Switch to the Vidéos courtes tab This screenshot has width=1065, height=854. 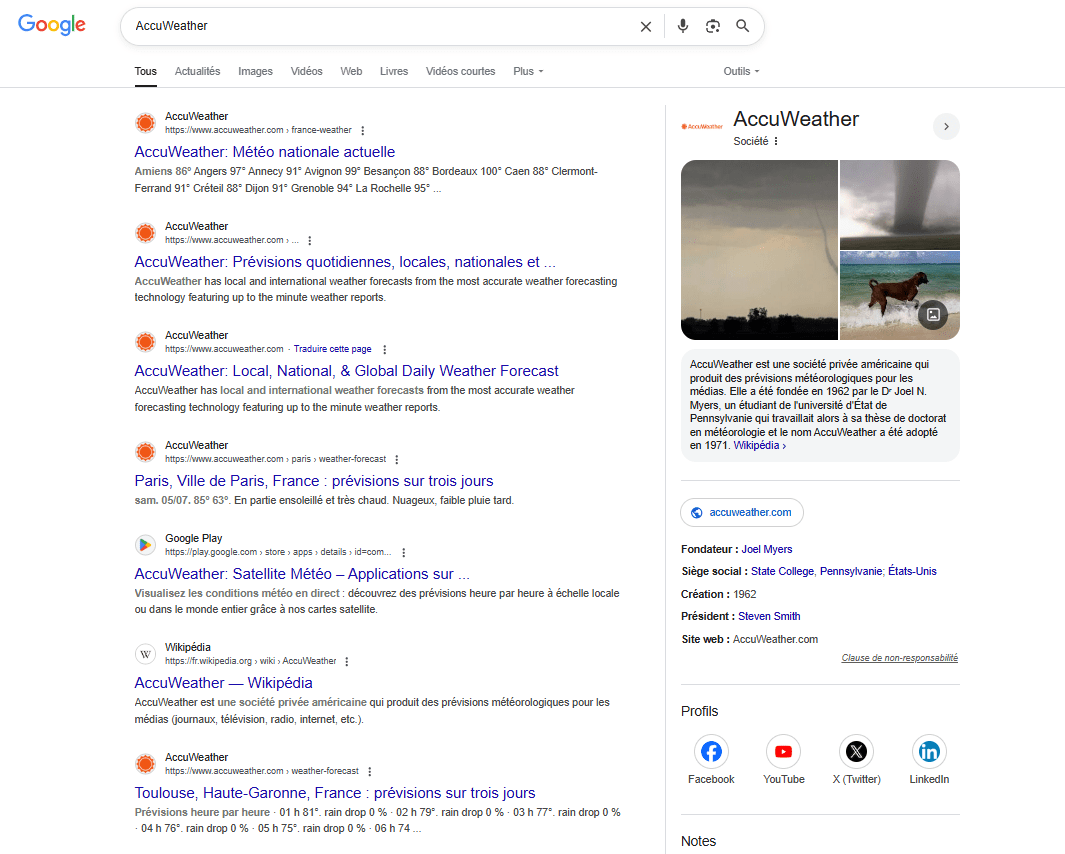coord(461,71)
